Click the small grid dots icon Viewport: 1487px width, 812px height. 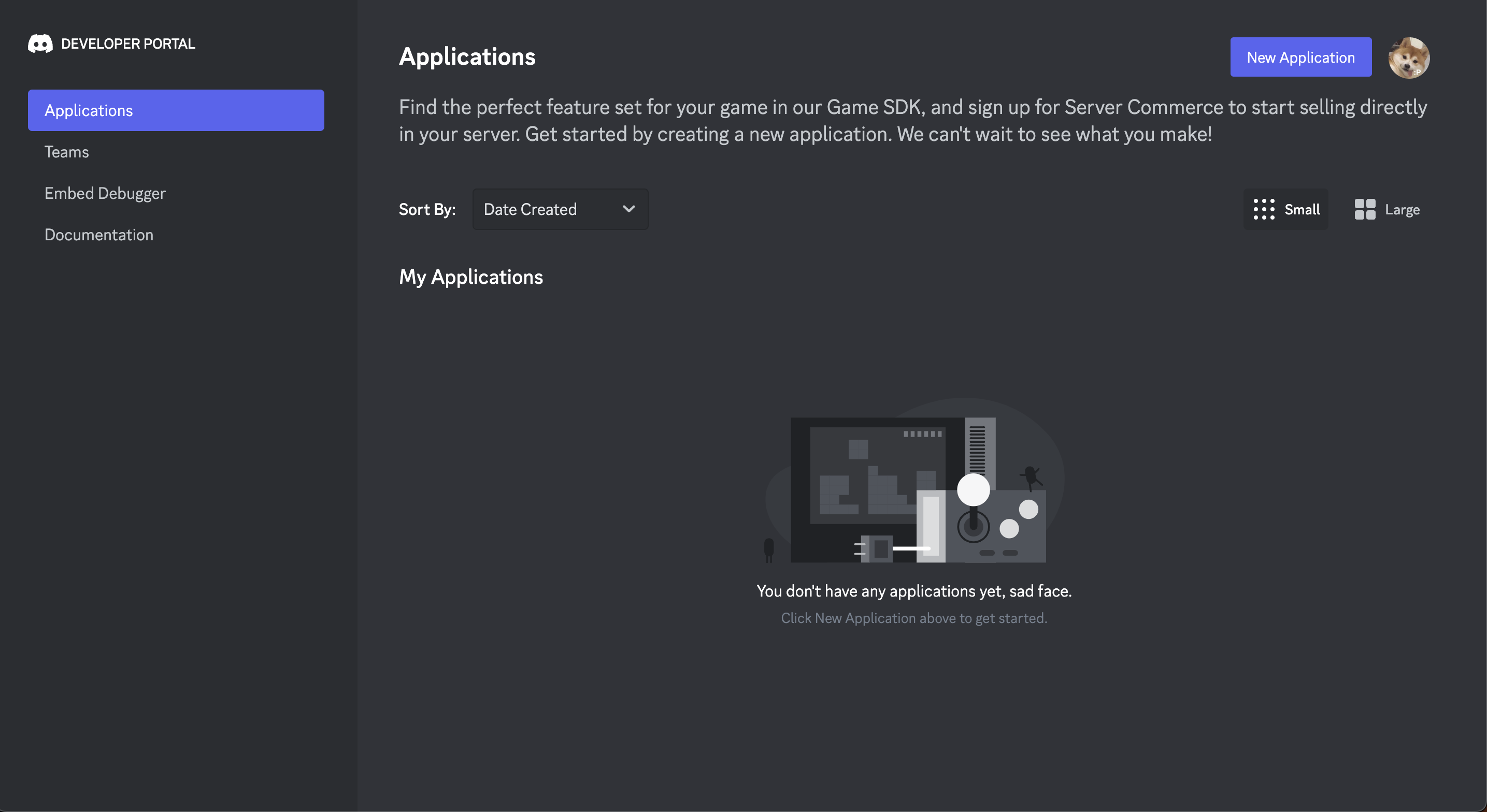(x=1264, y=210)
